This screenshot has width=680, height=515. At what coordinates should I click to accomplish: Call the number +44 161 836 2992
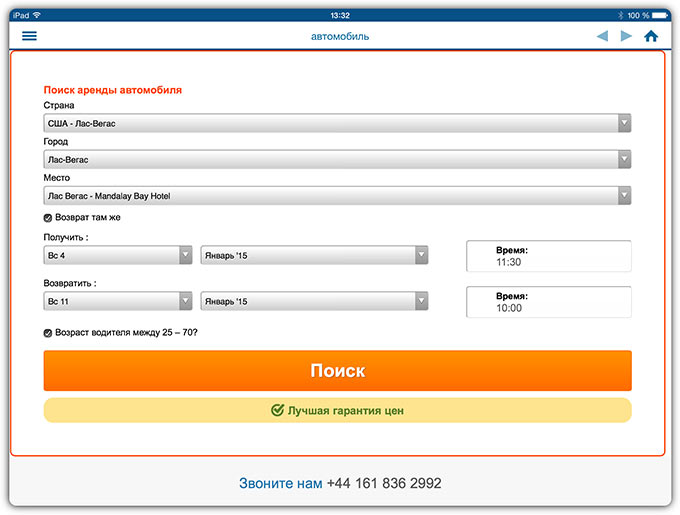tap(384, 483)
